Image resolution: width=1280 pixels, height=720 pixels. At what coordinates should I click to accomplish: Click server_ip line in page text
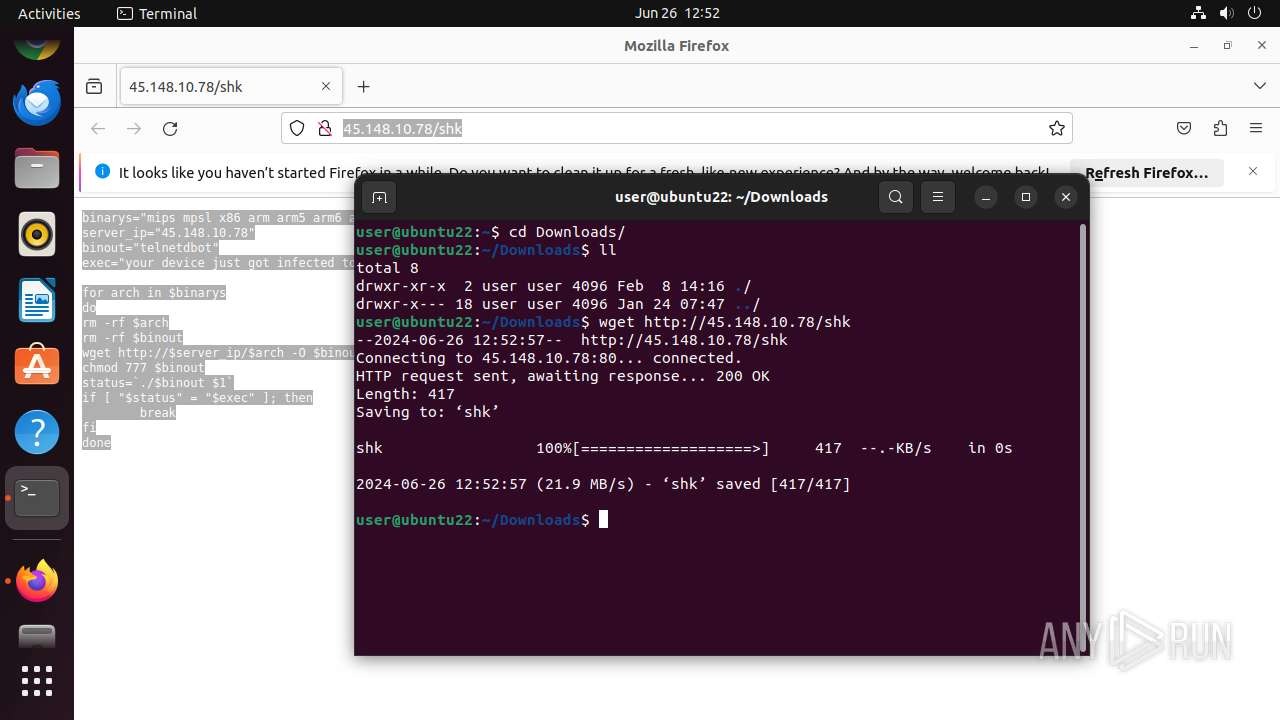(168, 233)
